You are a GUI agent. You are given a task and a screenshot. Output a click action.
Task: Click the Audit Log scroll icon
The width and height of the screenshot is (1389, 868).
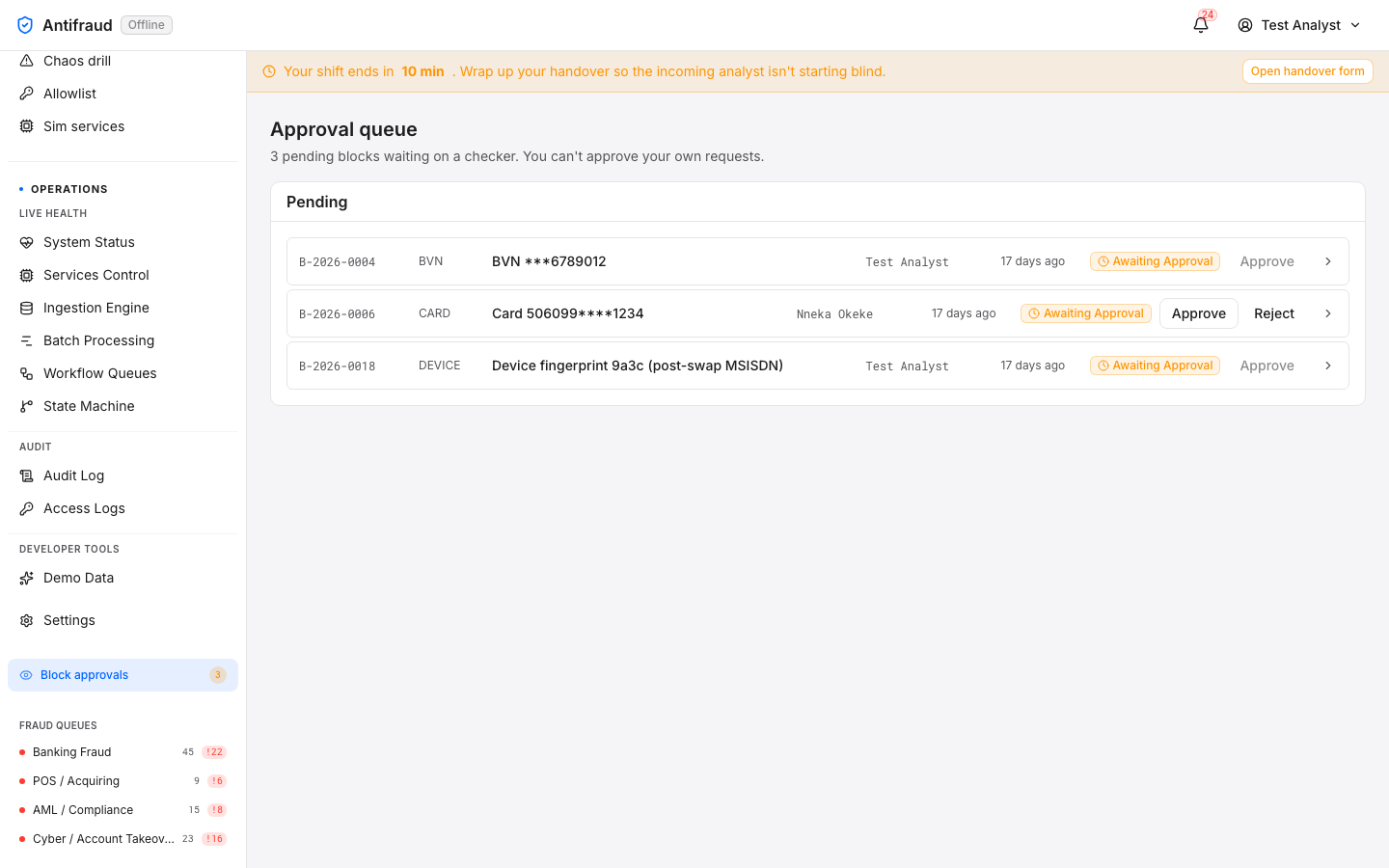[27, 475]
